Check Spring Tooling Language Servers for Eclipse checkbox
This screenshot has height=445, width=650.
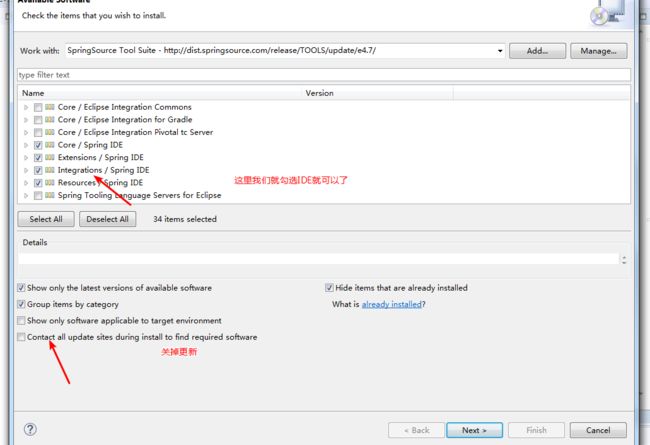pos(38,196)
